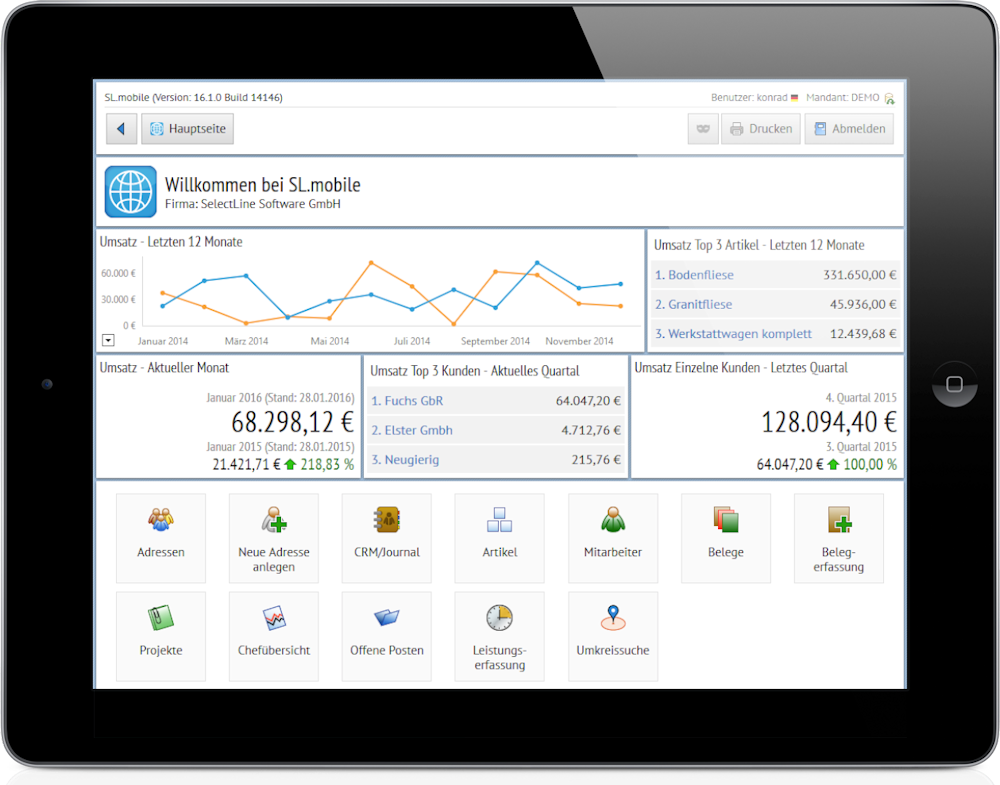1000x785 pixels.
Task: Log out with the Abmelden button
Action: coord(848,129)
